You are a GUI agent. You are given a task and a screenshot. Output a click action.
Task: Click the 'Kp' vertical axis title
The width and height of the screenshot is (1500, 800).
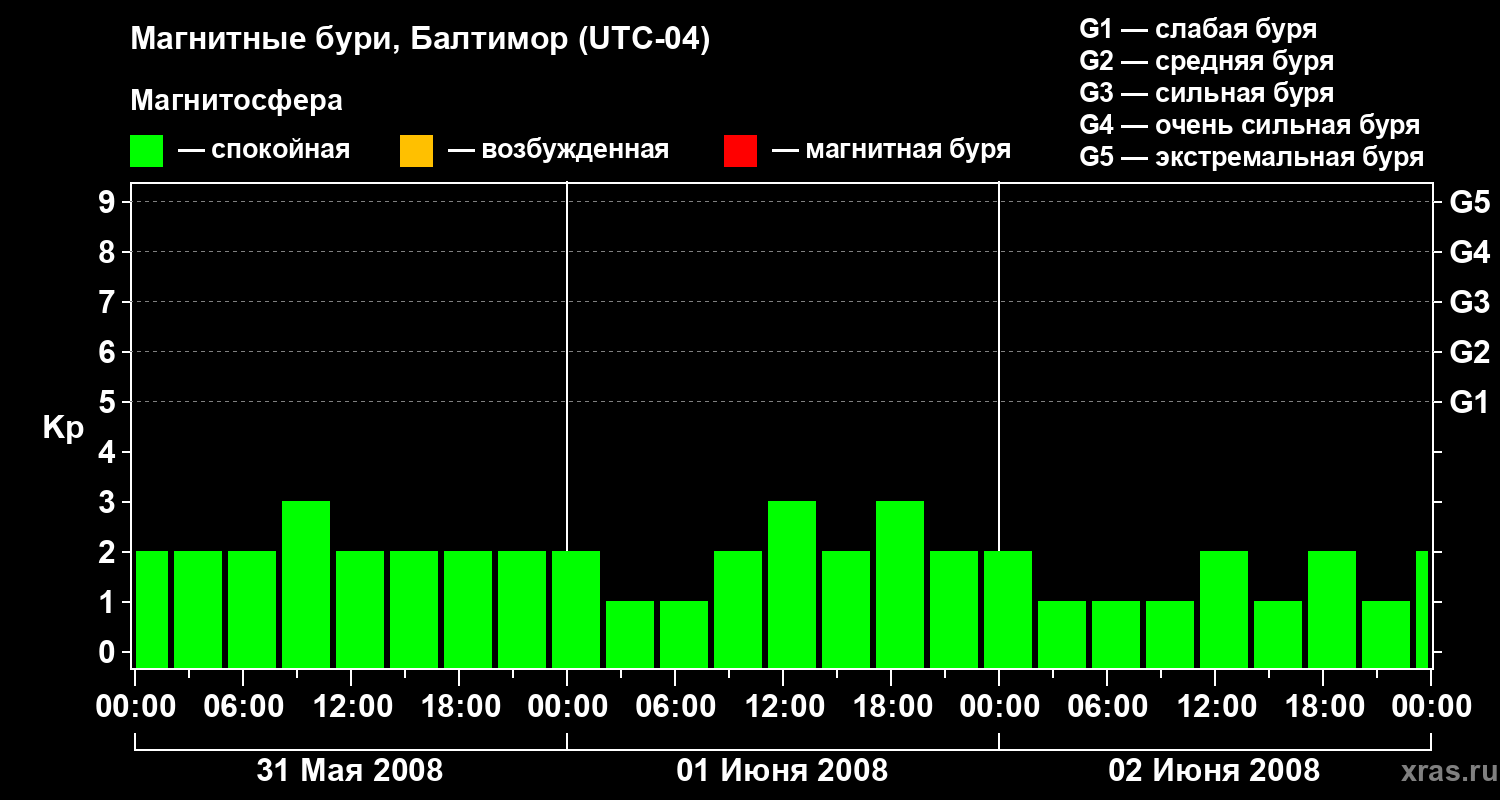63,428
